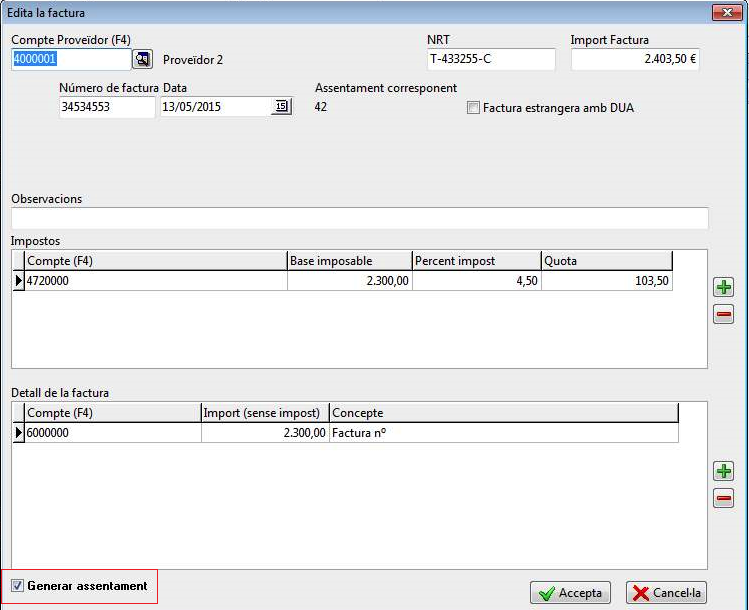Click the Percent impost column header
The height and width of the screenshot is (610, 749).
pos(477,261)
